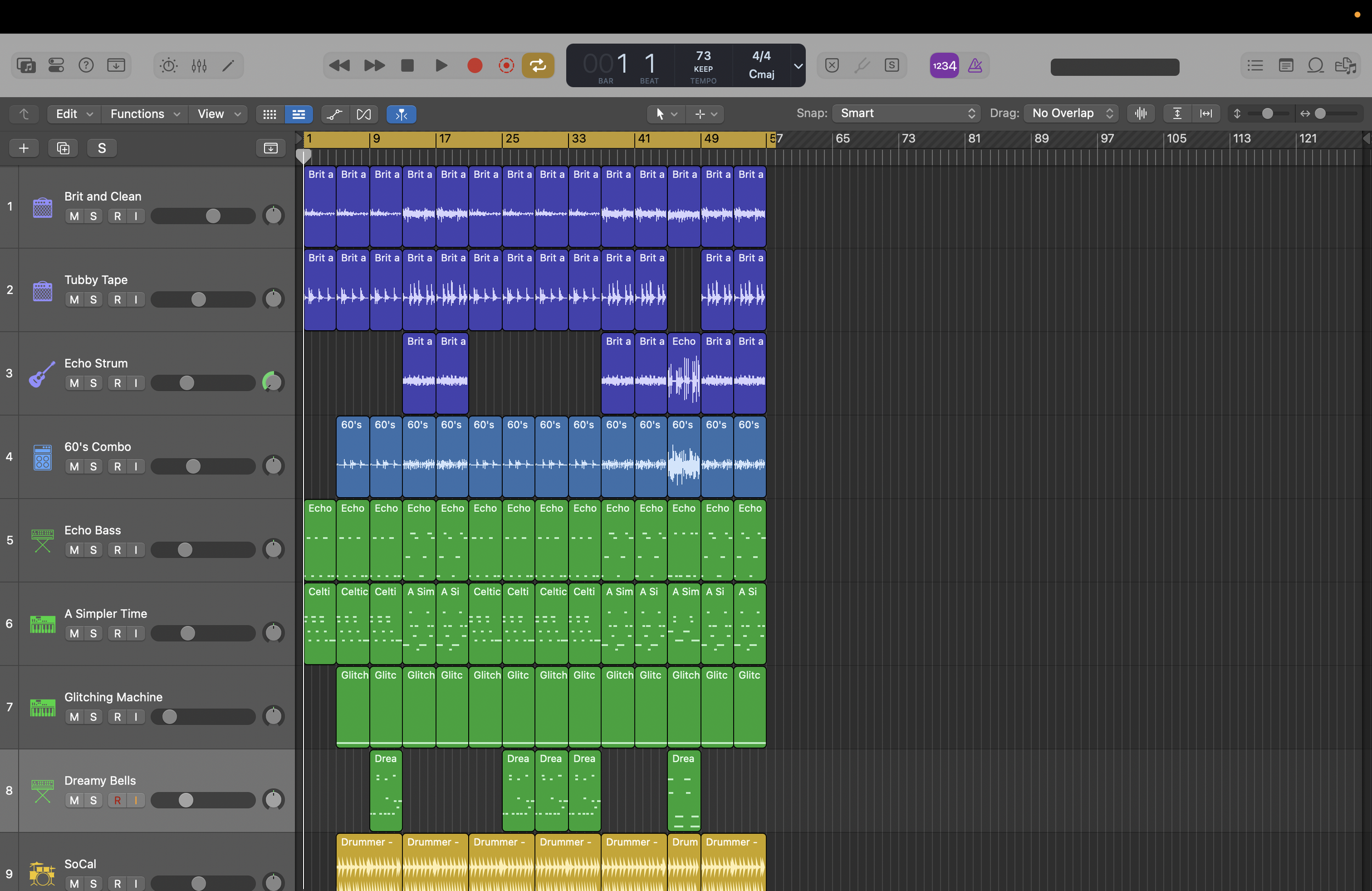Click the global Solo S button

tap(102, 148)
